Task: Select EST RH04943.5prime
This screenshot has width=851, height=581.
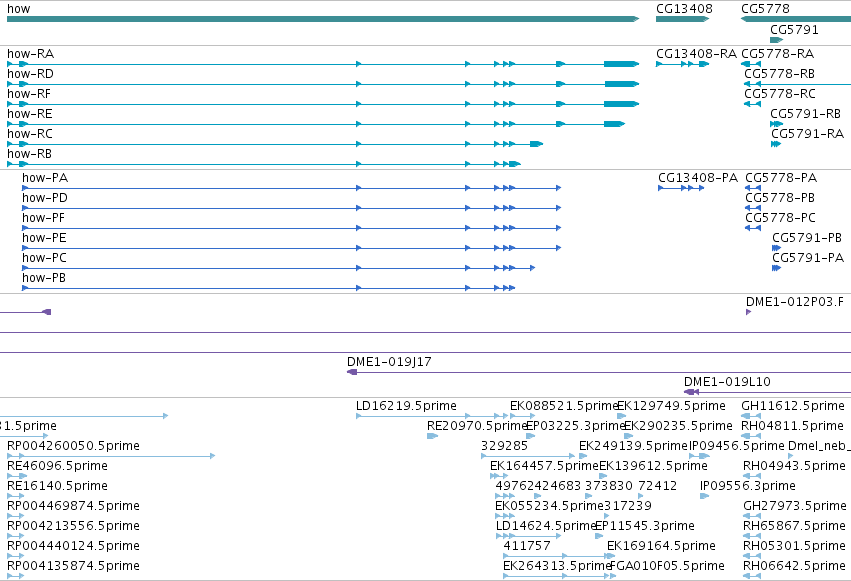Action: [x=795, y=466]
